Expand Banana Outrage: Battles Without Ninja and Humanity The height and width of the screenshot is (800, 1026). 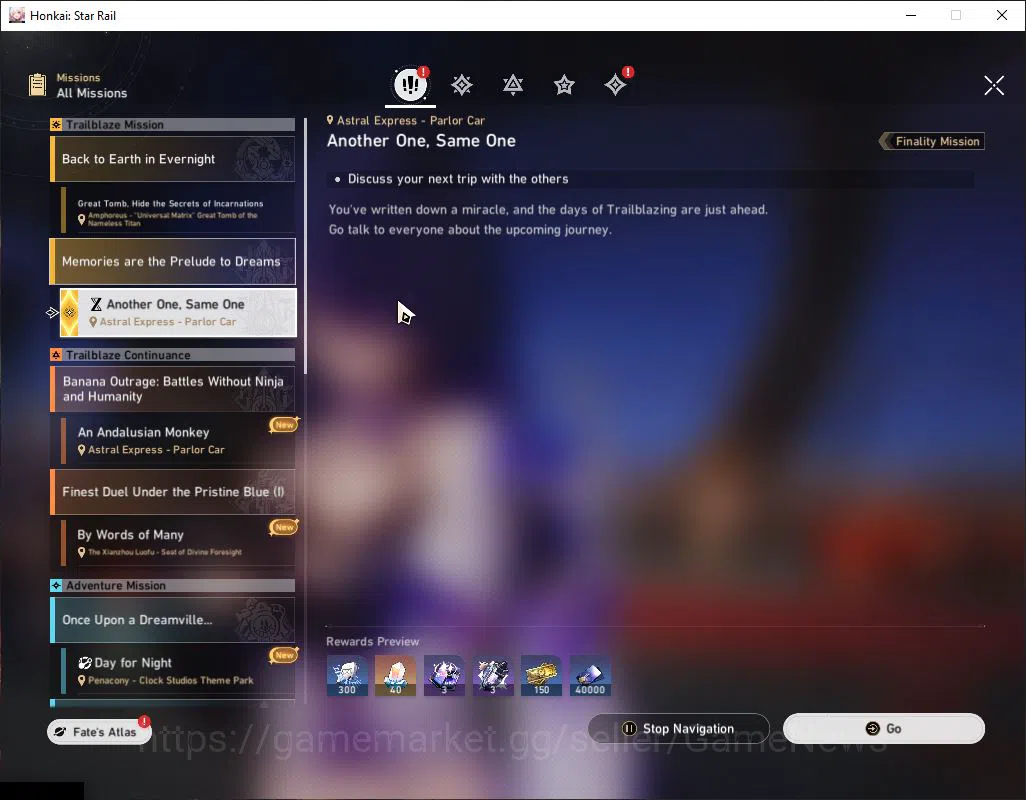(x=173, y=389)
